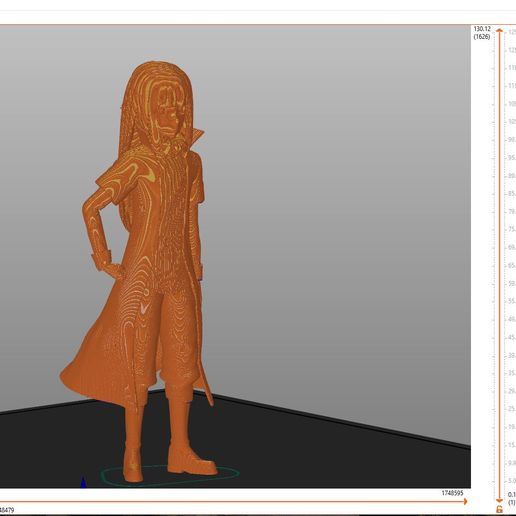The height and width of the screenshot is (516, 516).
Task: Click the blue axis marker on the bed
Action: (83, 482)
